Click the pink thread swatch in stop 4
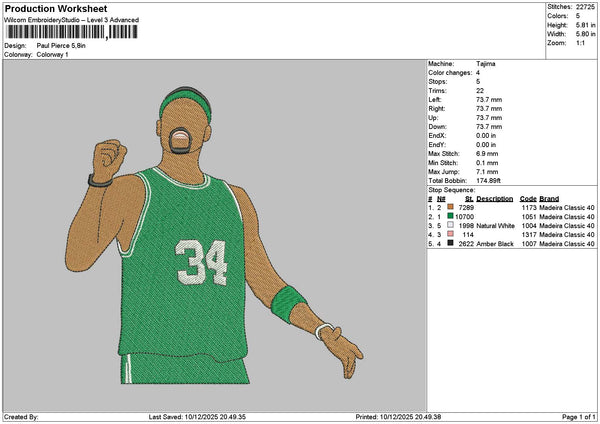This screenshot has width=600, height=424. pos(450,234)
